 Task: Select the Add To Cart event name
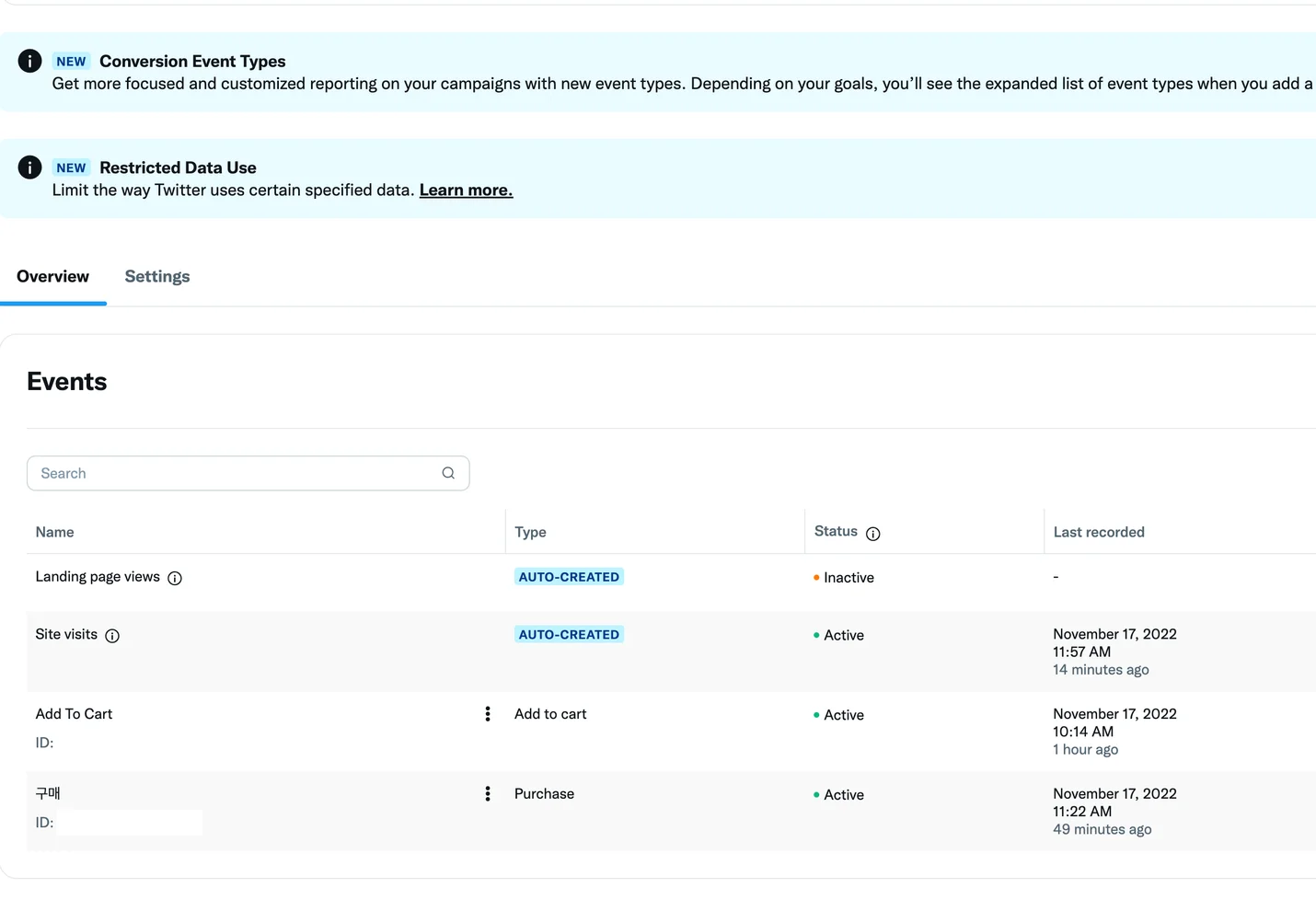pos(74,714)
